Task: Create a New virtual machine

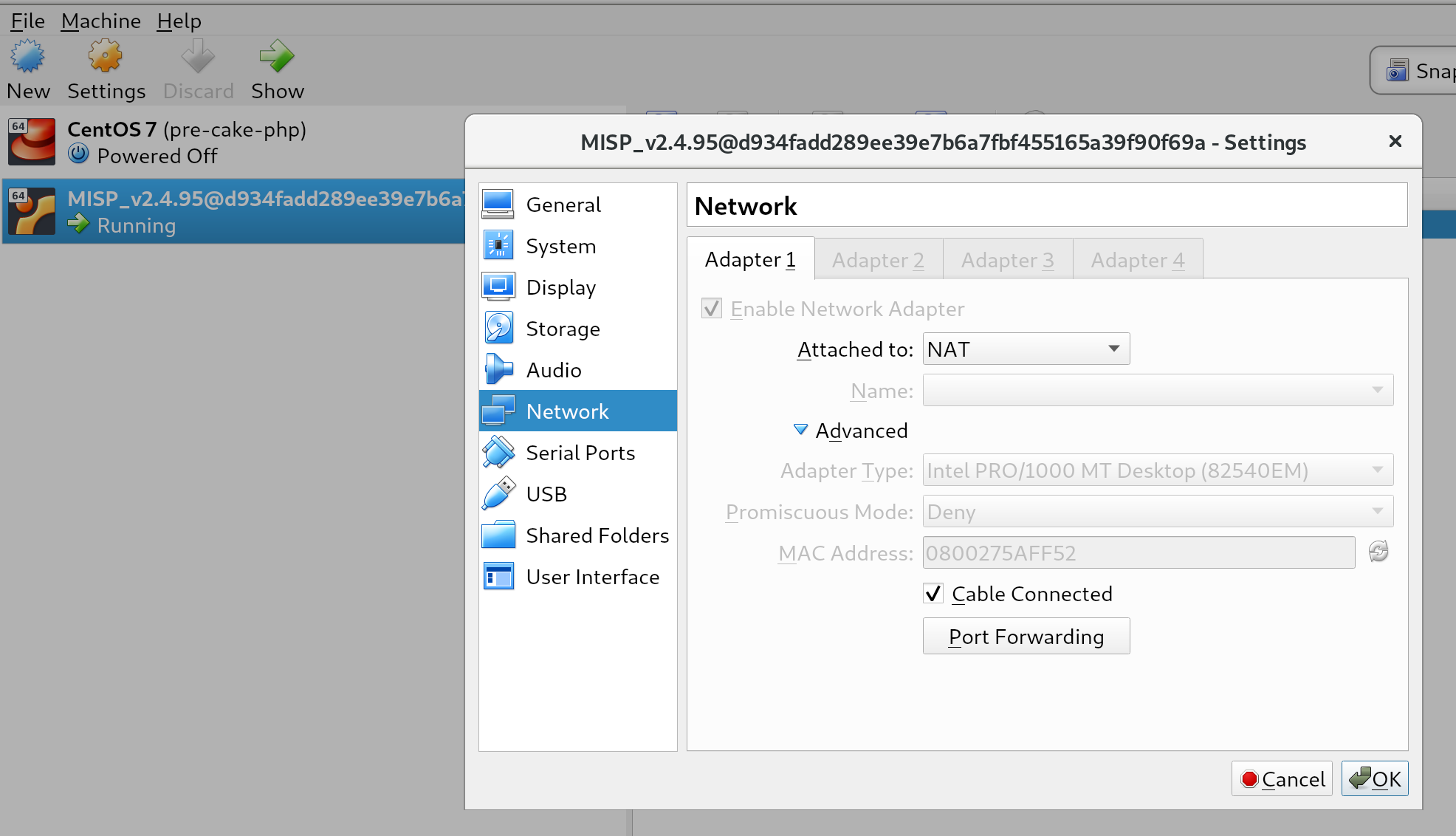Action: 28,69
